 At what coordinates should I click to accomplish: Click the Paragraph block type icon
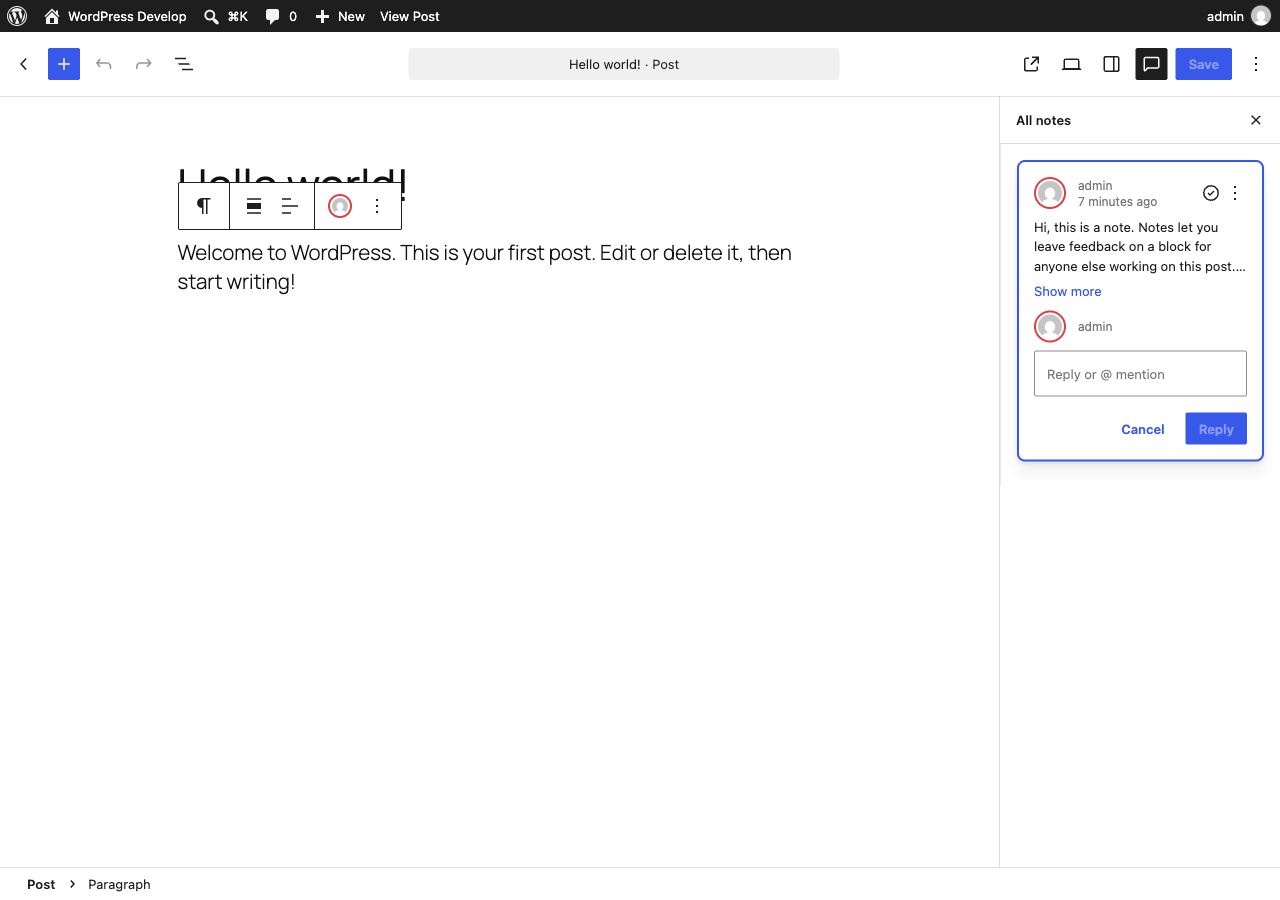pos(204,206)
